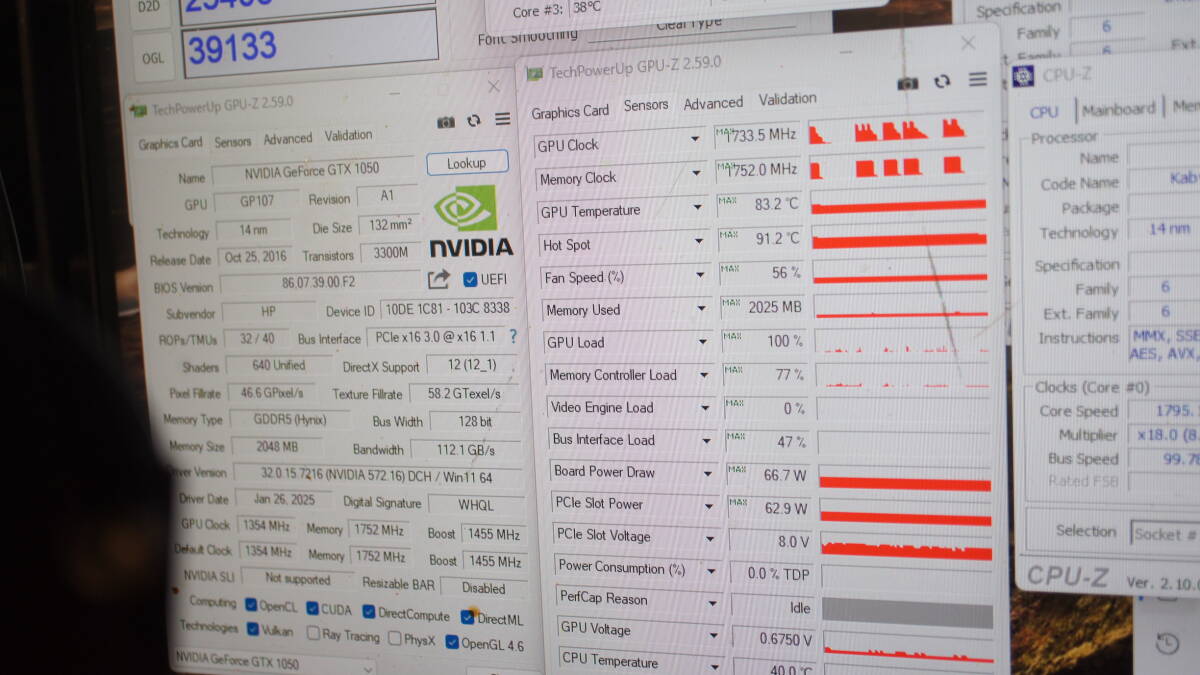This screenshot has width=1200, height=675.
Task: Click the refresh icon in GPU-Z Sensors window
Action: coord(942,82)
